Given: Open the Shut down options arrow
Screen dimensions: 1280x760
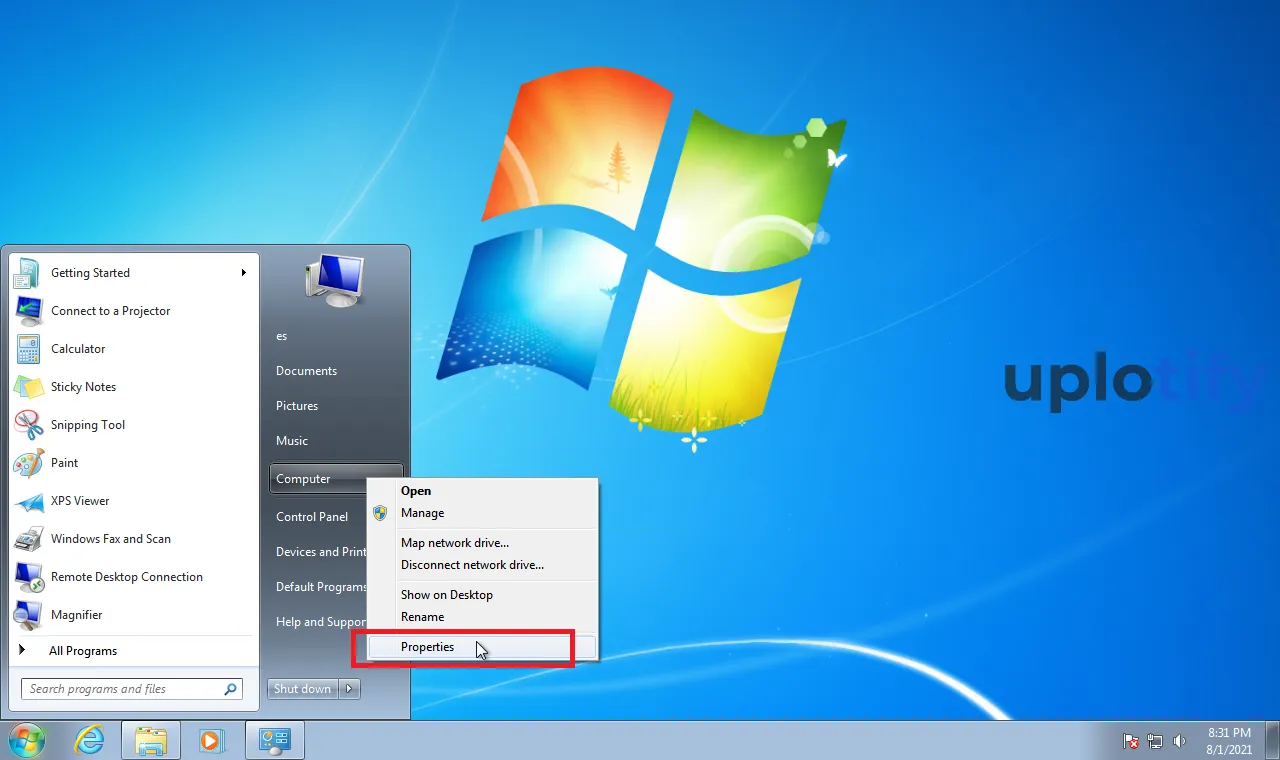Looking at the screenshot, I should (350, 689).
